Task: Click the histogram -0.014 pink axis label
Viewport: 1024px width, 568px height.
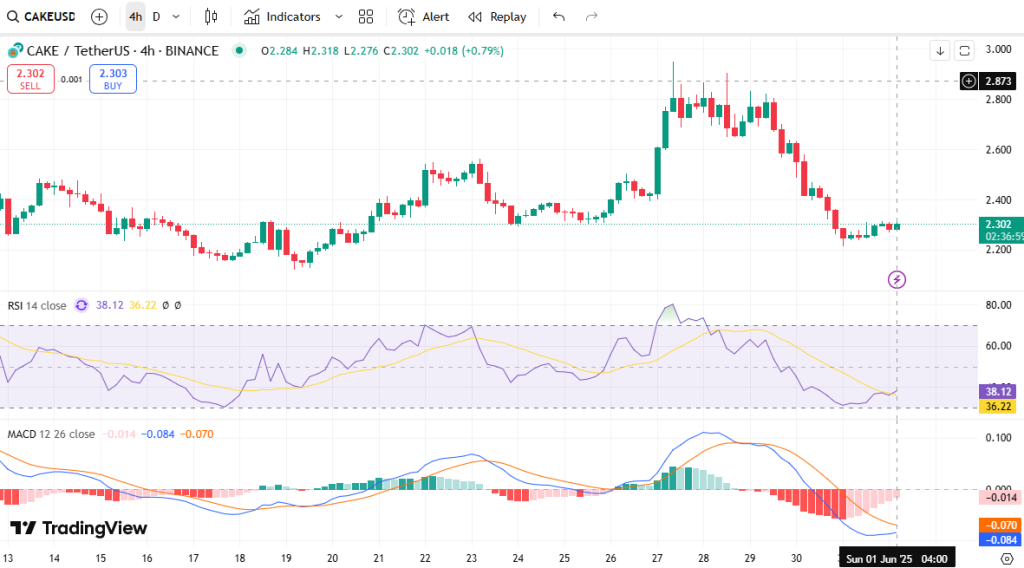Action: [x=999, y=497]
